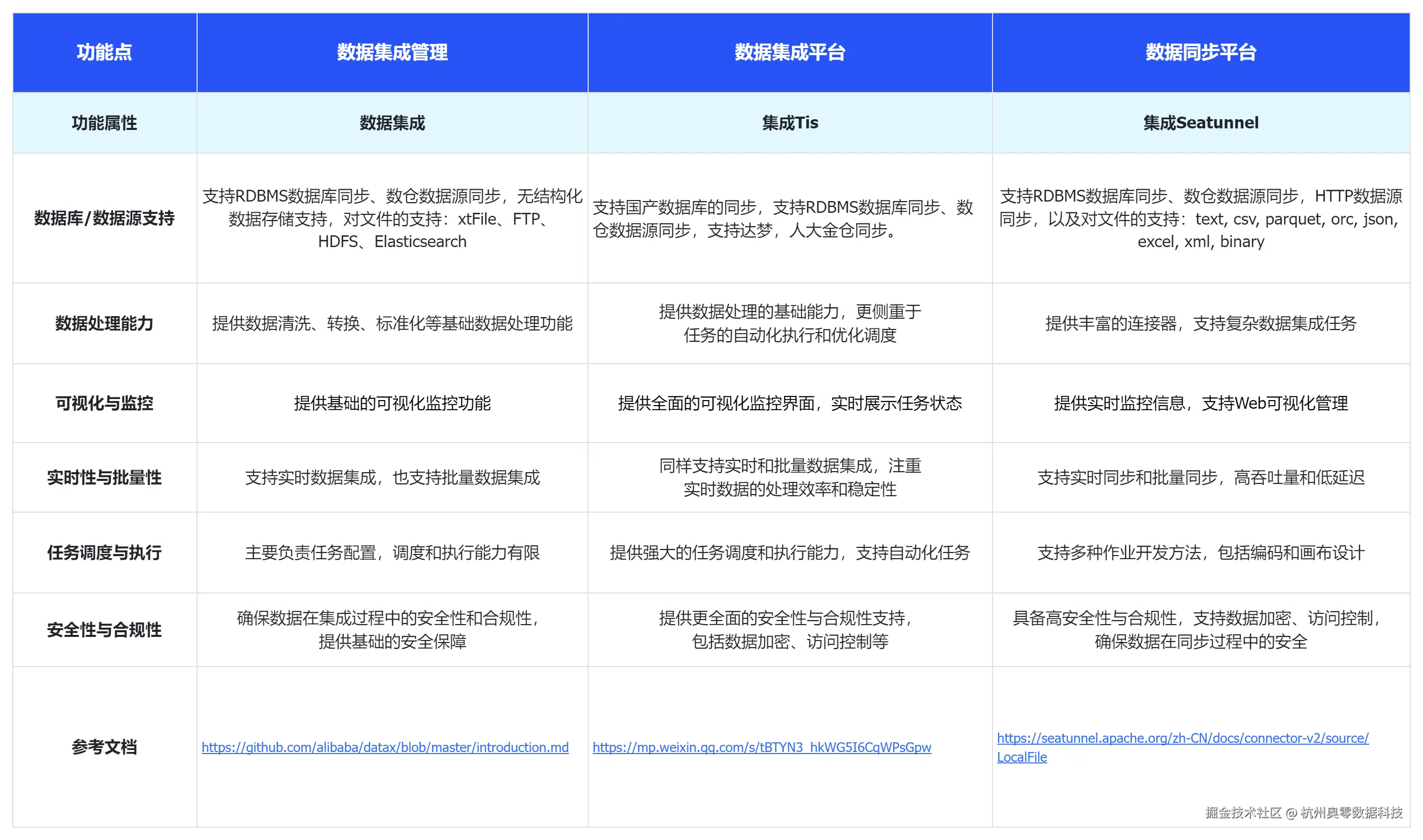Select the 数据集成 cell under 数据集成管理
Image resolution: width=1423 pixels, height=840 pixels.
click(393, 123)
